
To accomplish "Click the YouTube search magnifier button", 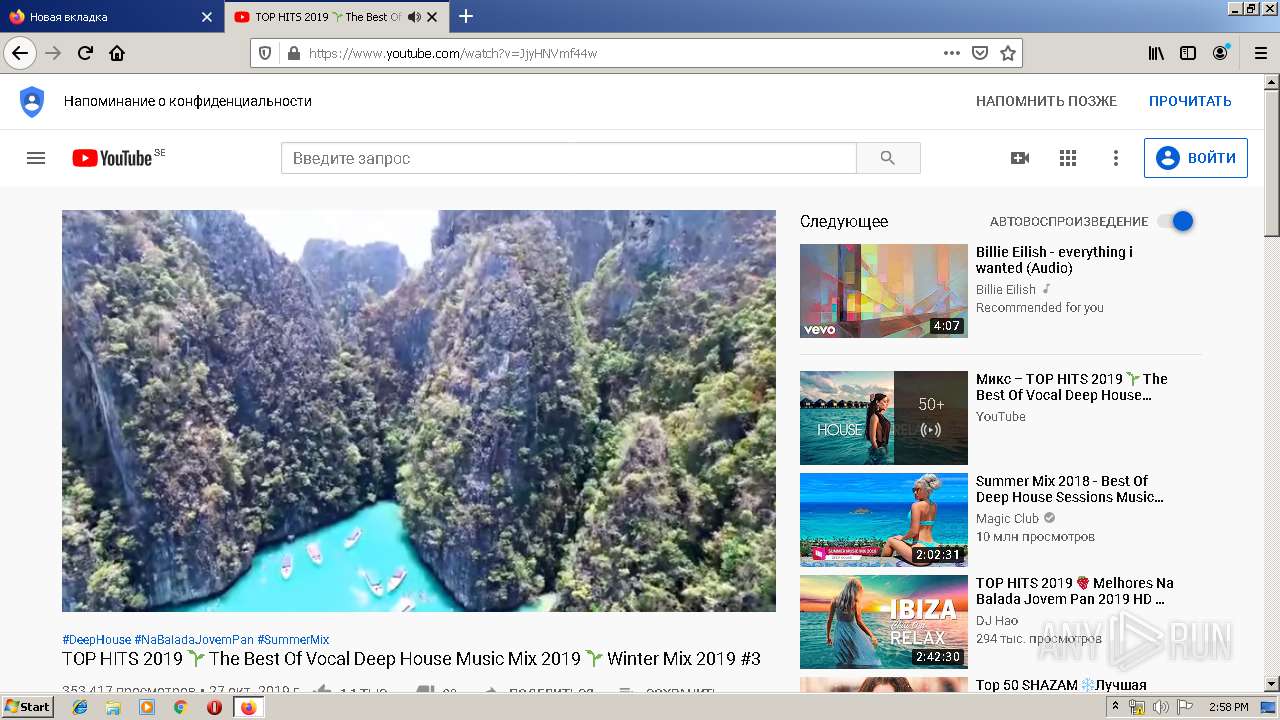I will pyautogui.click(x=888, y=158).
